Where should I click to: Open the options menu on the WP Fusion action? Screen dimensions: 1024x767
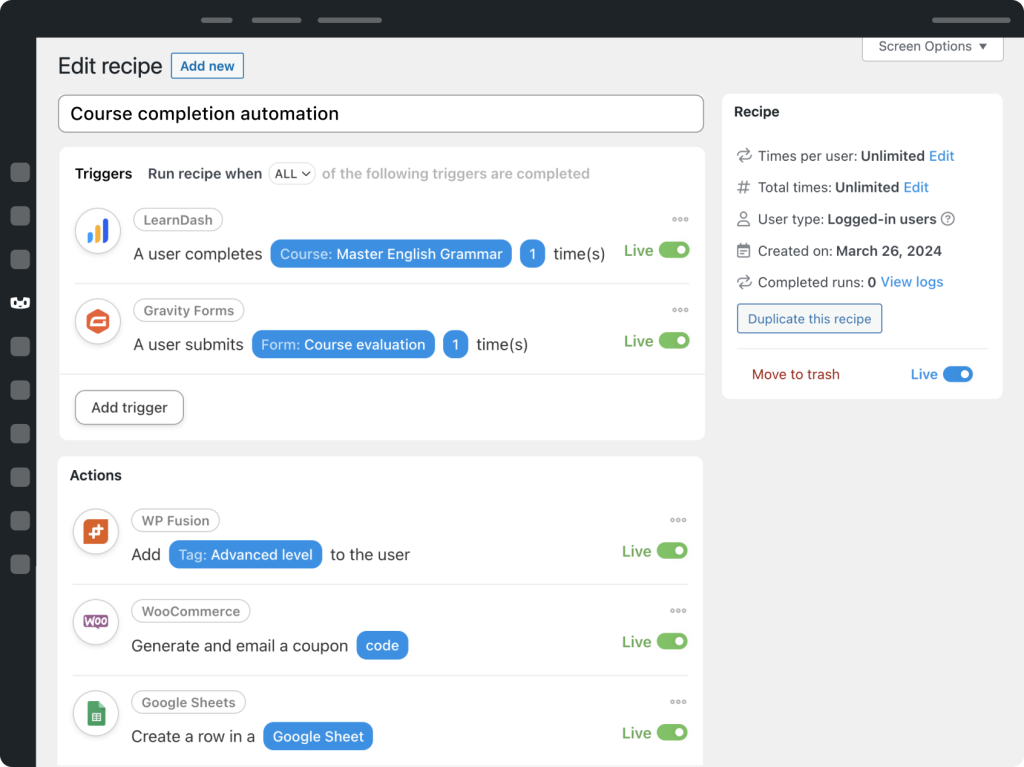(678, 520)
